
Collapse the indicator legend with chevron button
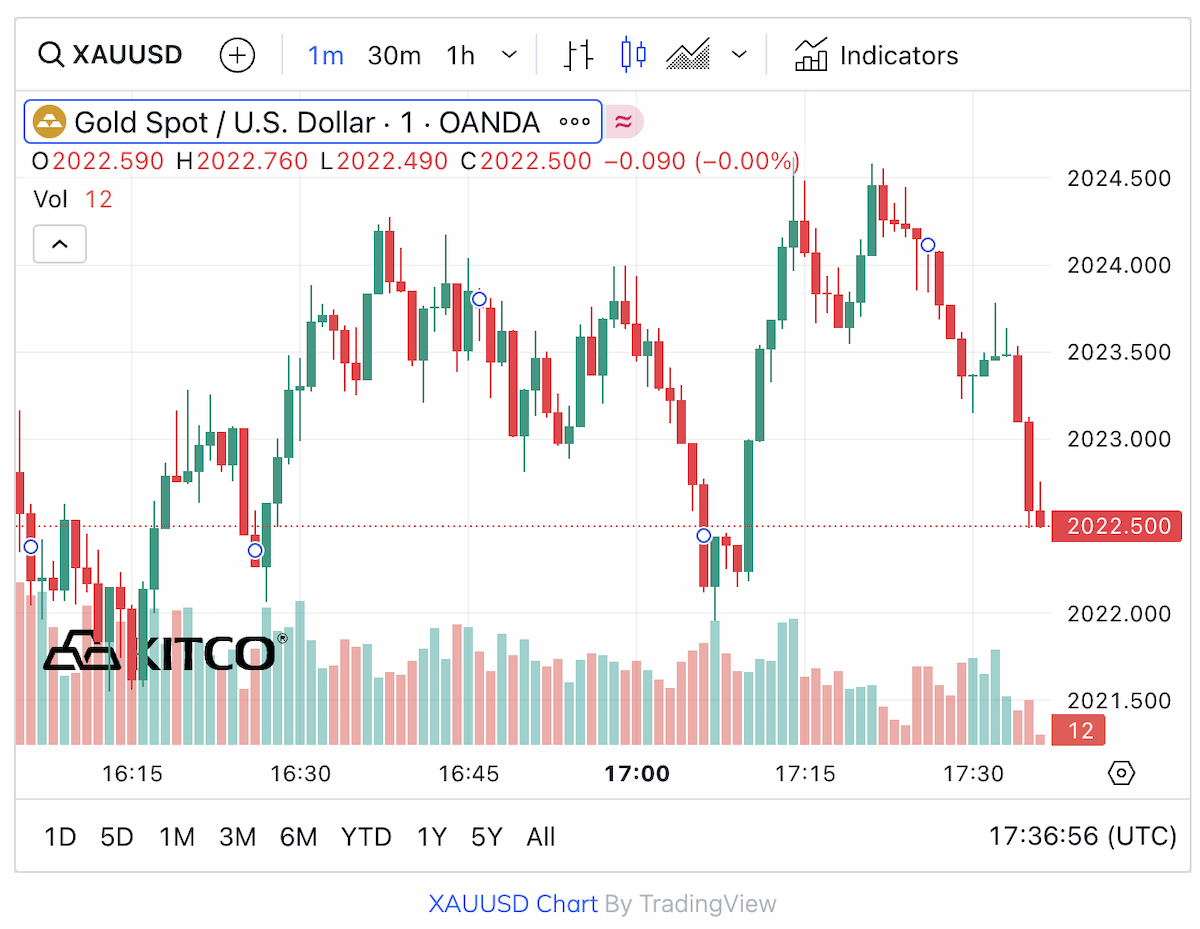coord(60,244)
